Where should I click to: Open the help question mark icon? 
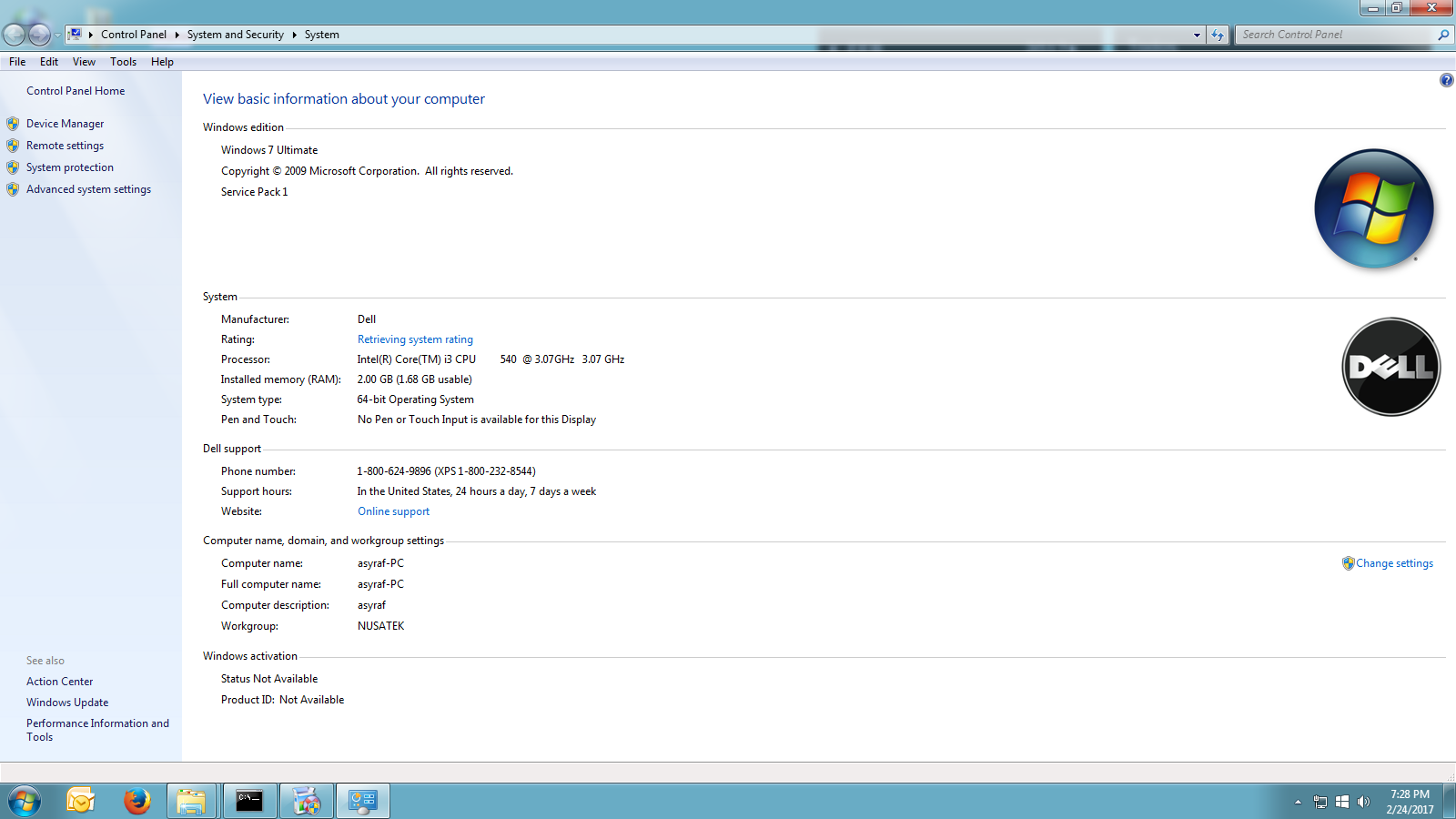point(1446,80)
